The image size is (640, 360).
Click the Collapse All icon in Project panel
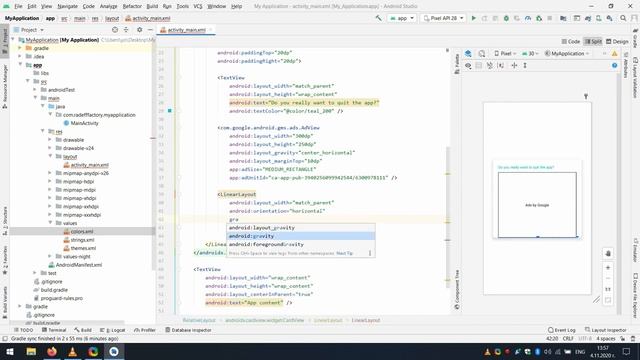tap(126, 30)
